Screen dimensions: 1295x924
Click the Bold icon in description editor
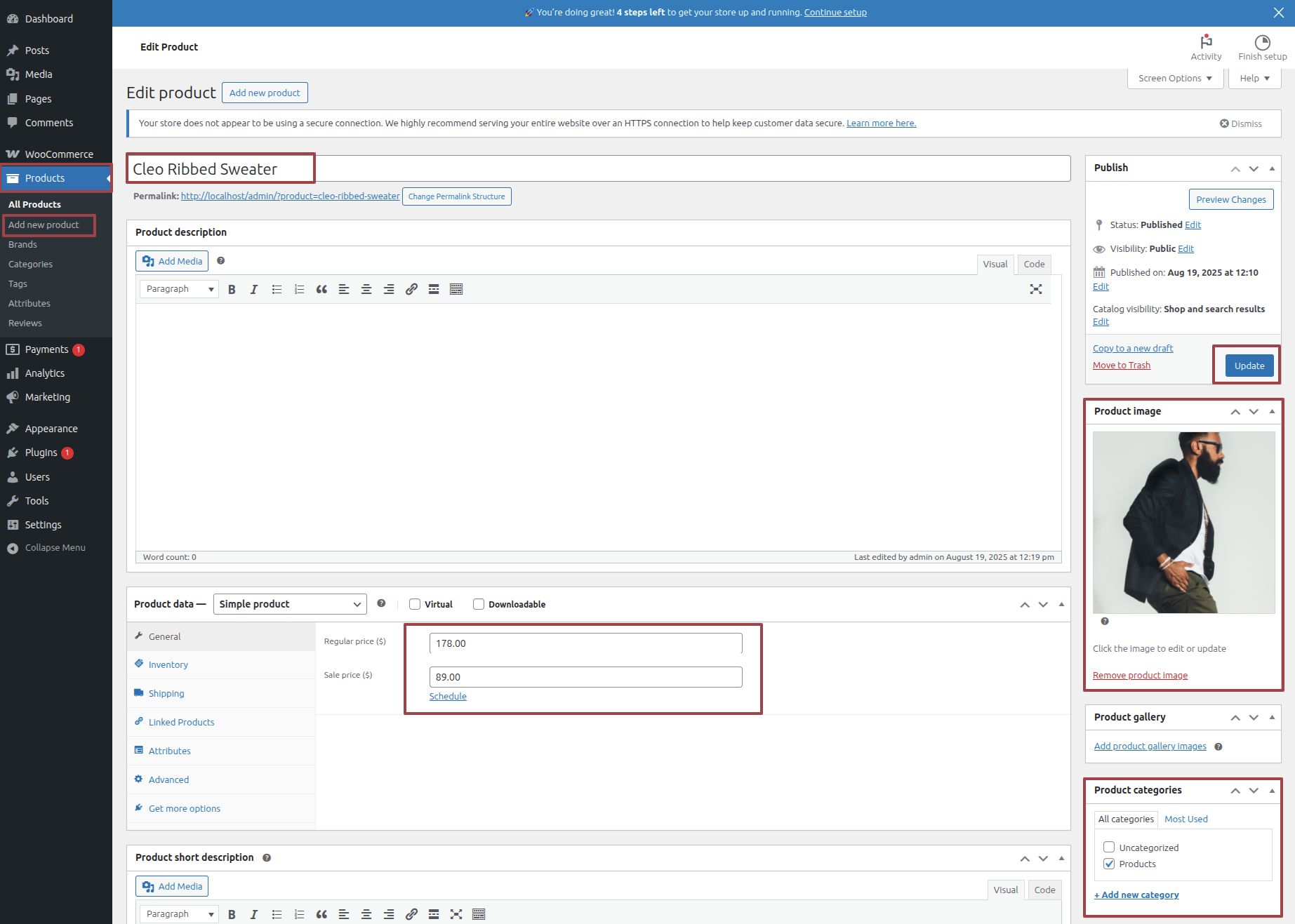pos(232,289)
